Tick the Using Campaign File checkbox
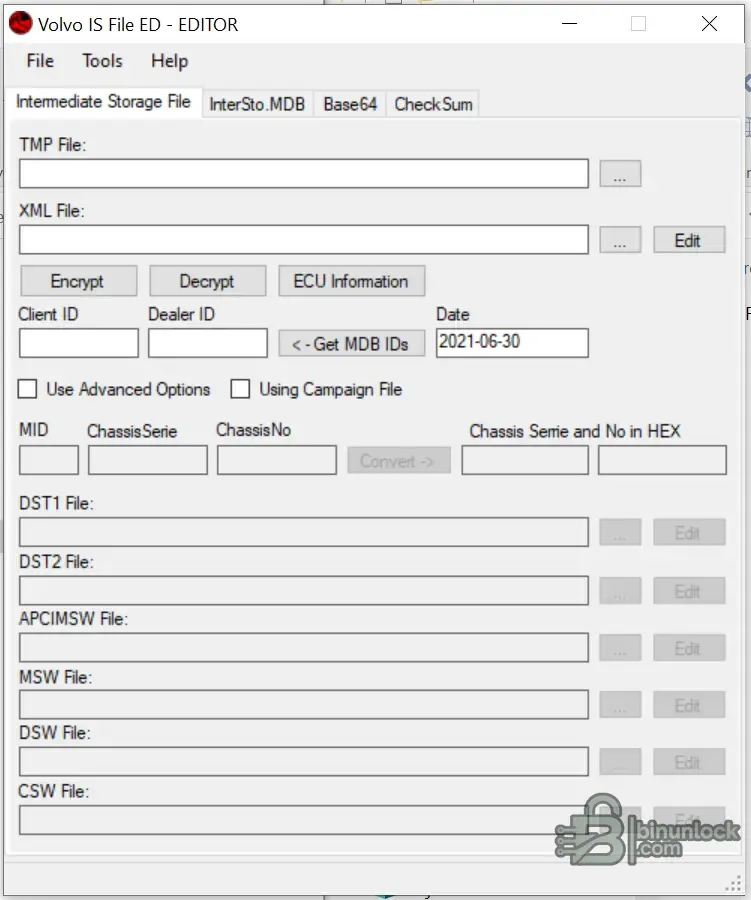The height and width of the screenshot is (900, 751). point(240,389)
